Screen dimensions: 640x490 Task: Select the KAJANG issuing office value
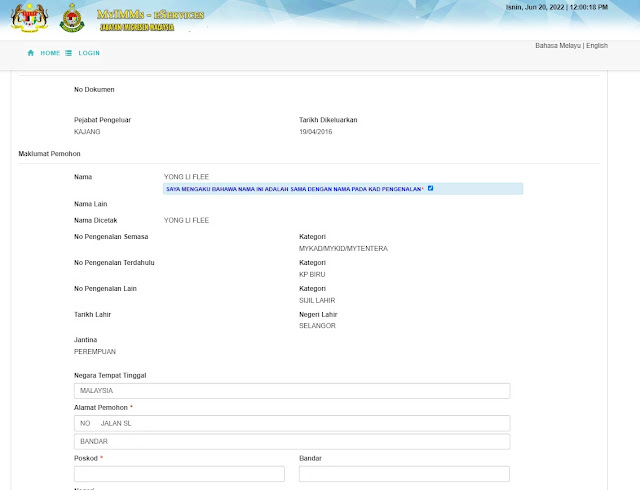pos(87,132)
